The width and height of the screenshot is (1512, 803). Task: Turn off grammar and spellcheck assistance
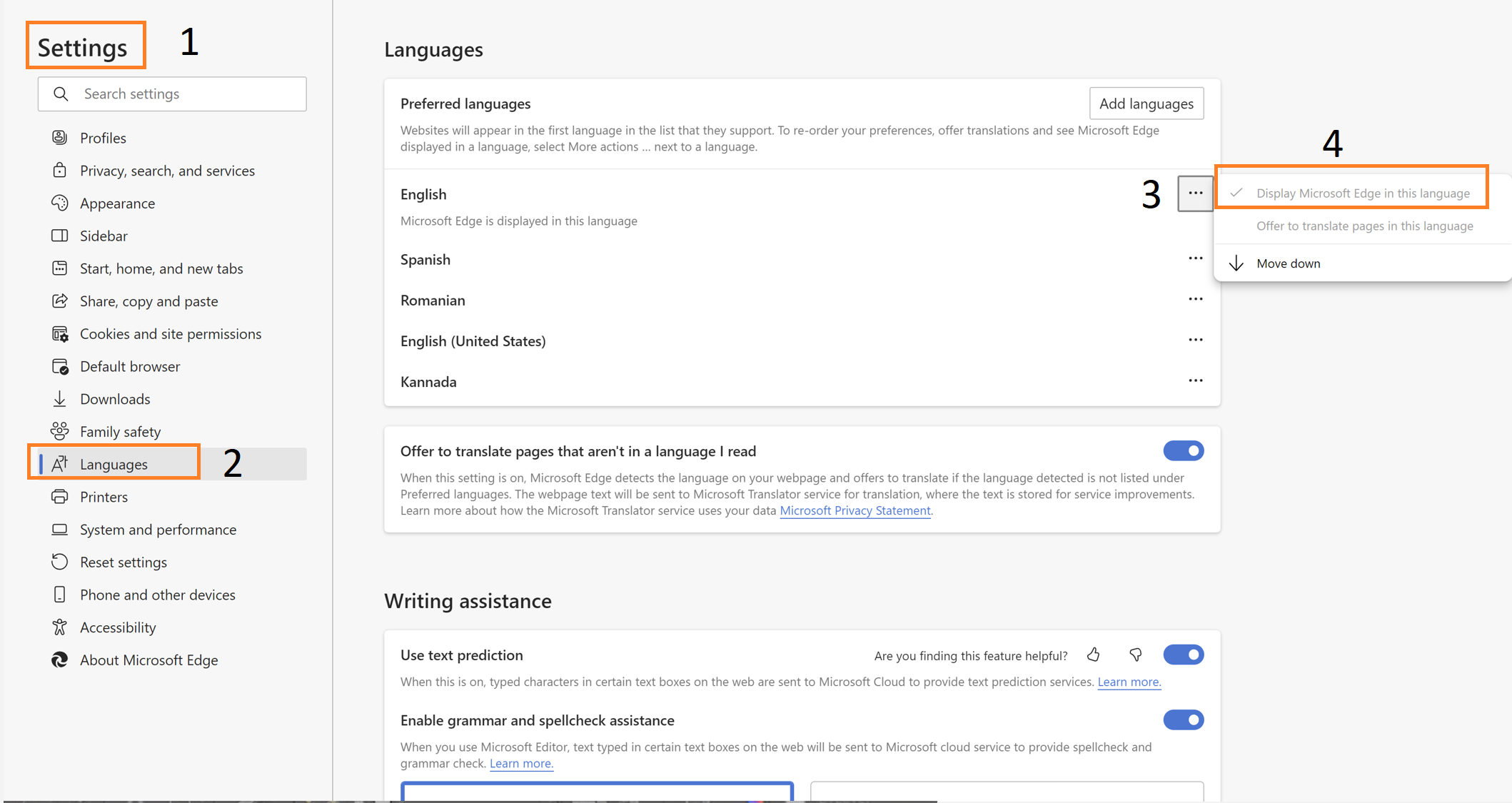pos(1183,720)
